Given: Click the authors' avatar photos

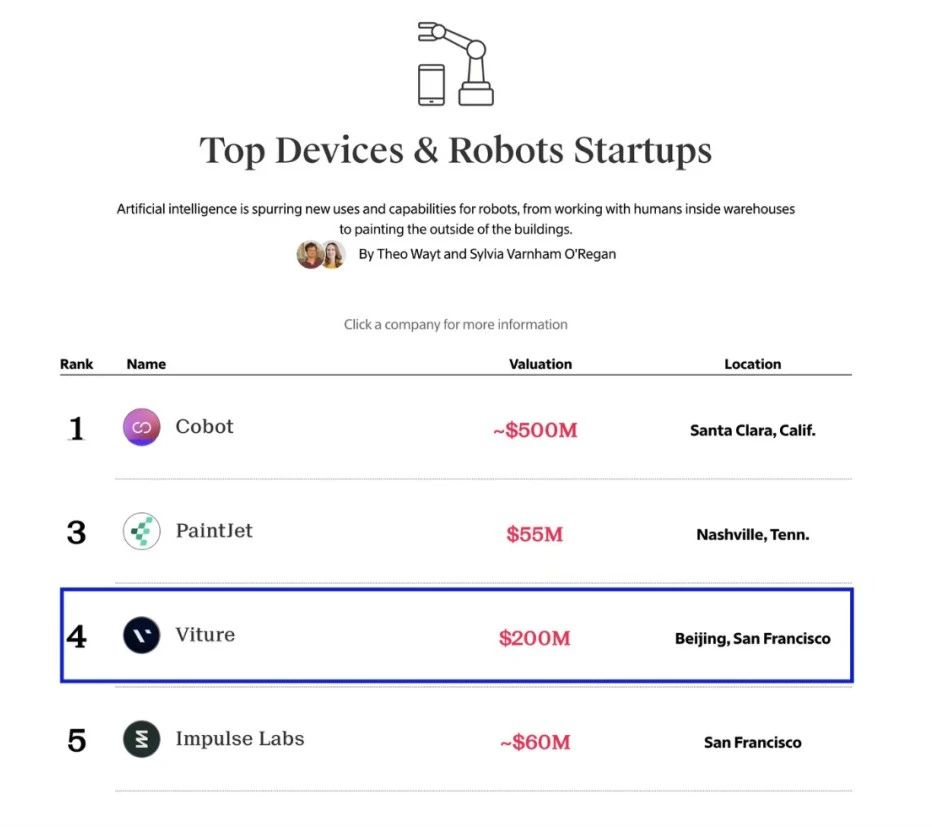Looking at the screenshot, I should coord(321,254).
